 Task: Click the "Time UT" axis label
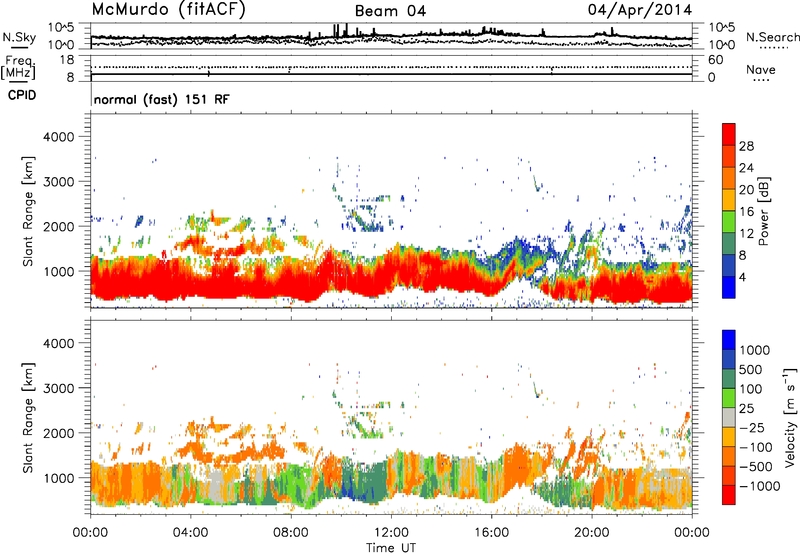tap(391, 547)
